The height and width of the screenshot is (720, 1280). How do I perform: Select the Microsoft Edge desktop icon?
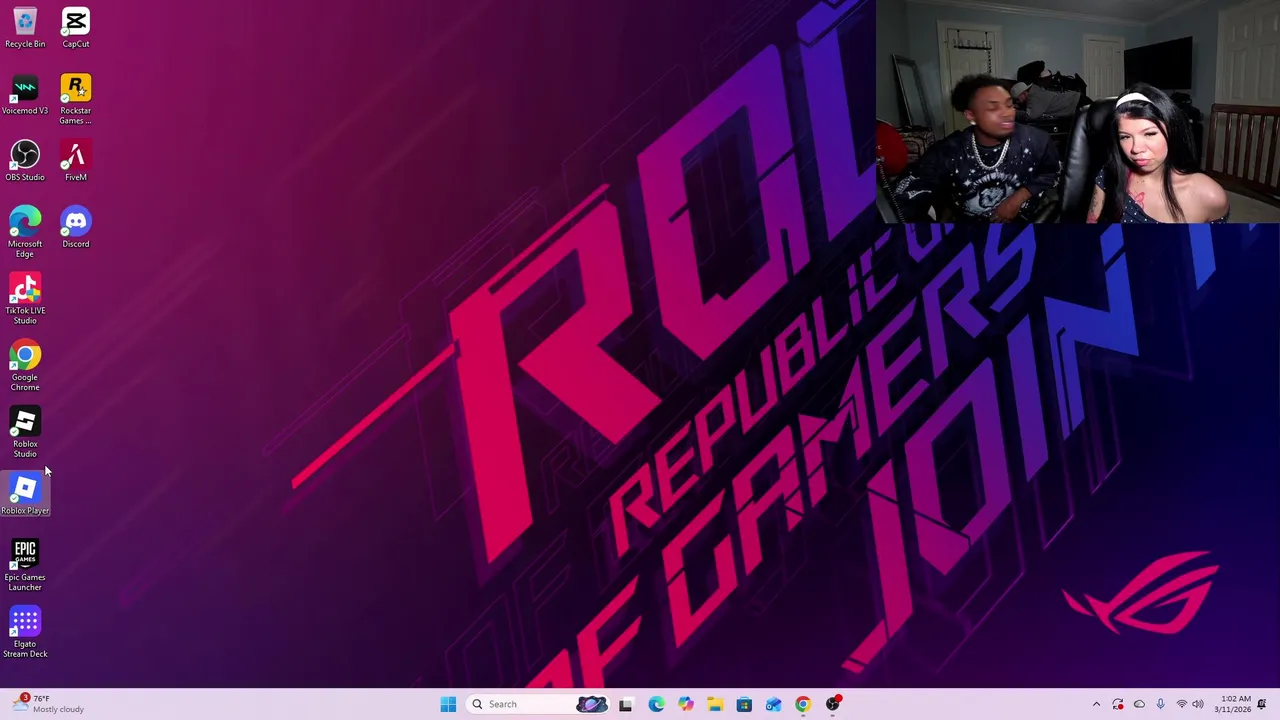(x=25, y=232)
